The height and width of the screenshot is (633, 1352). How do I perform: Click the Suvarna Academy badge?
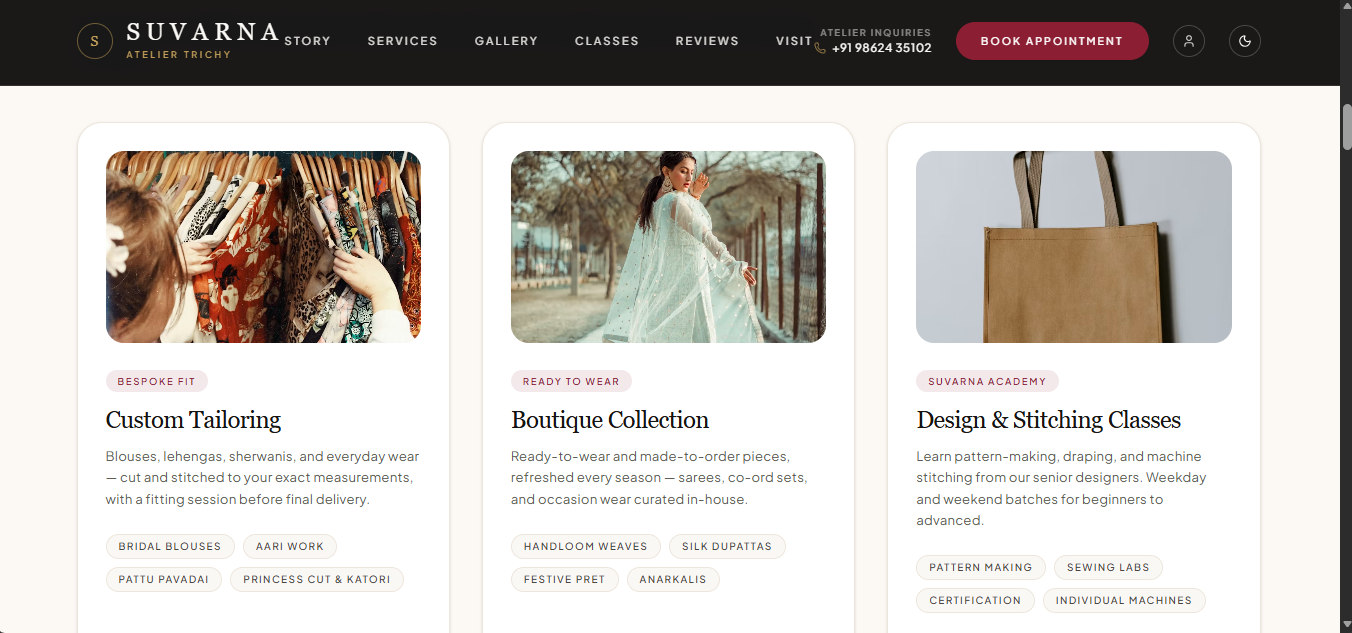pyautogui.click(x=987, y=381)
